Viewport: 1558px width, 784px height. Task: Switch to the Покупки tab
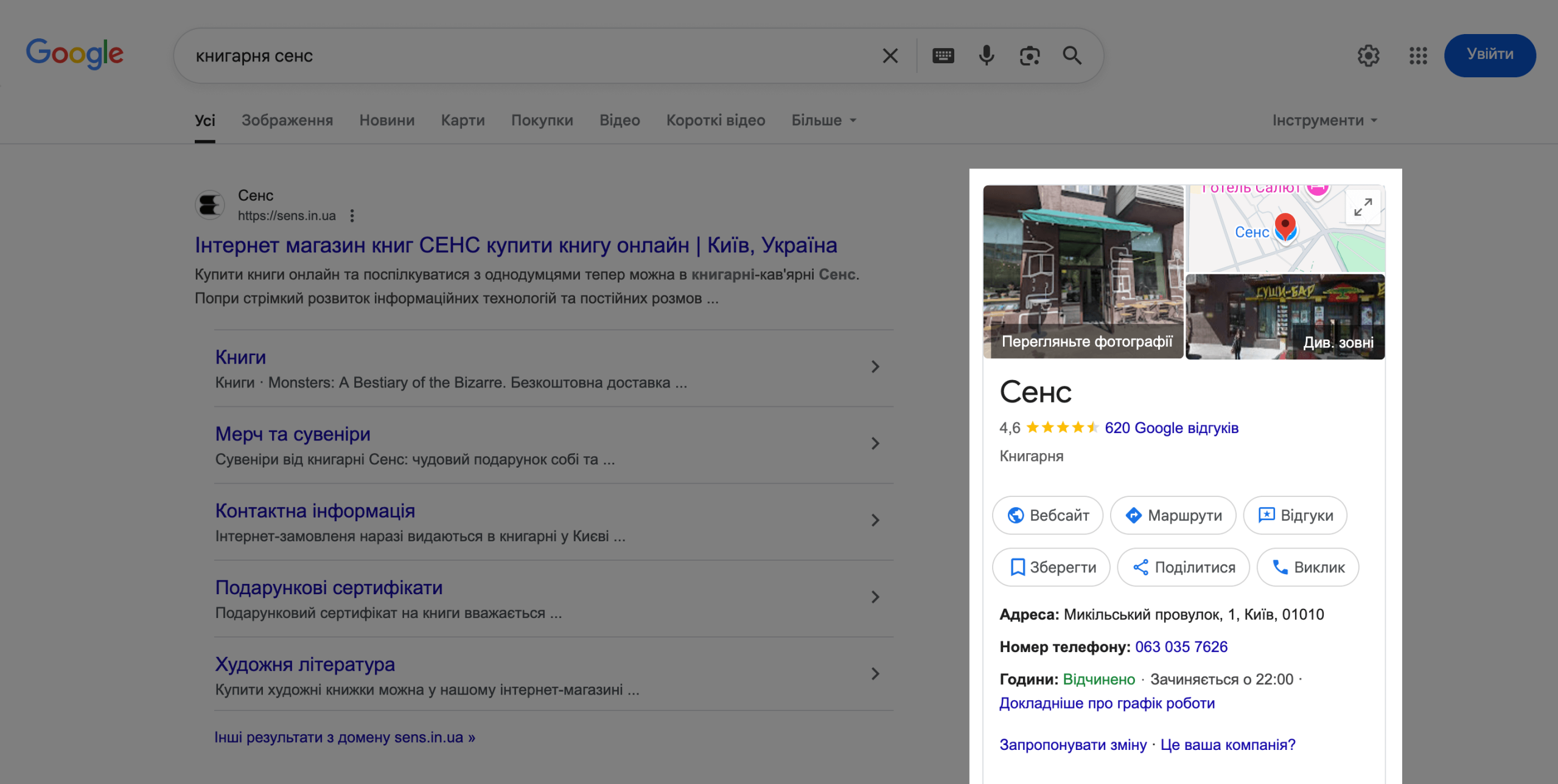(x=542, y=120)
